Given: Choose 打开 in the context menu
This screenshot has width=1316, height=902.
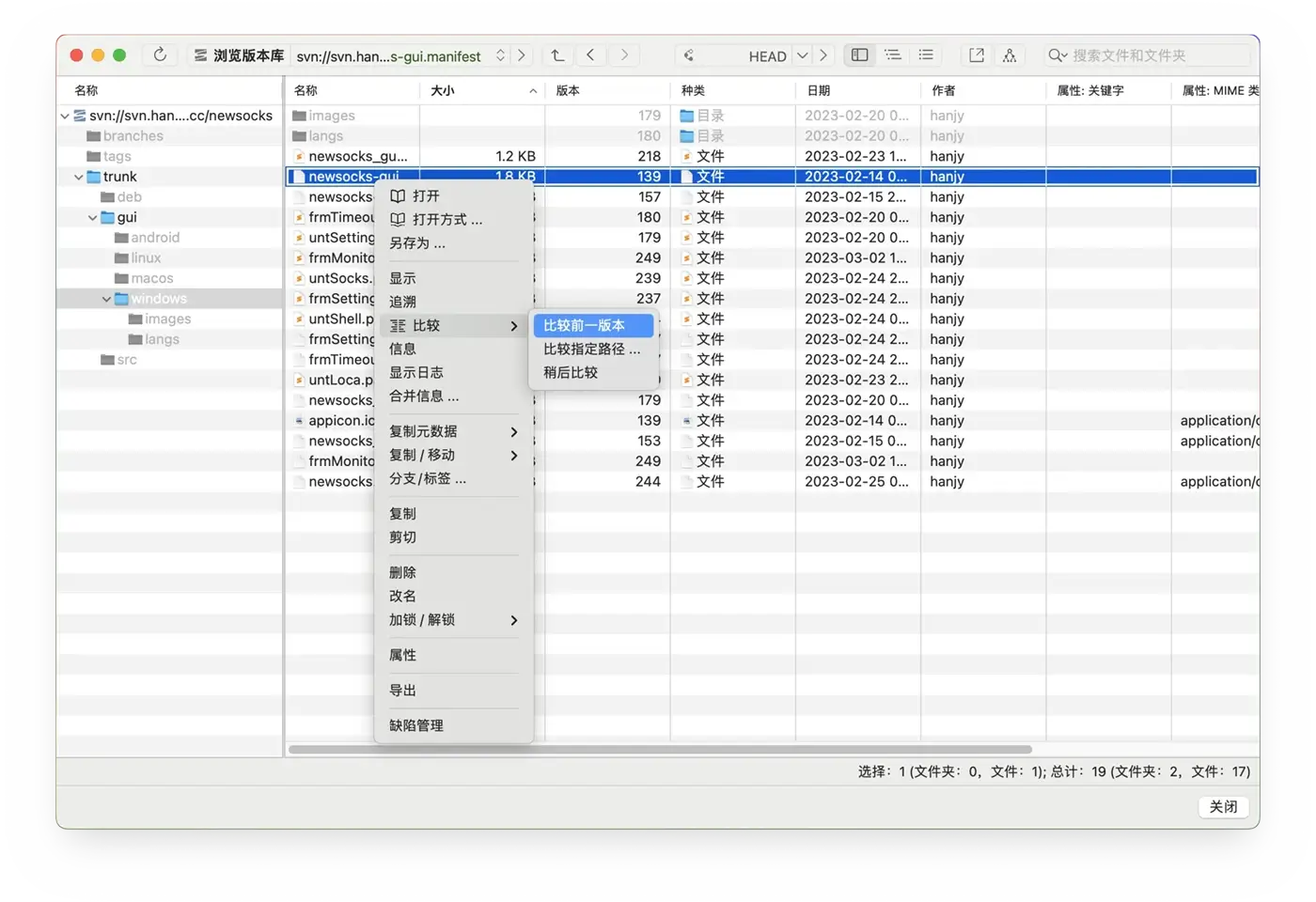Looking at the screenshot, I should (x=454, y=196).
